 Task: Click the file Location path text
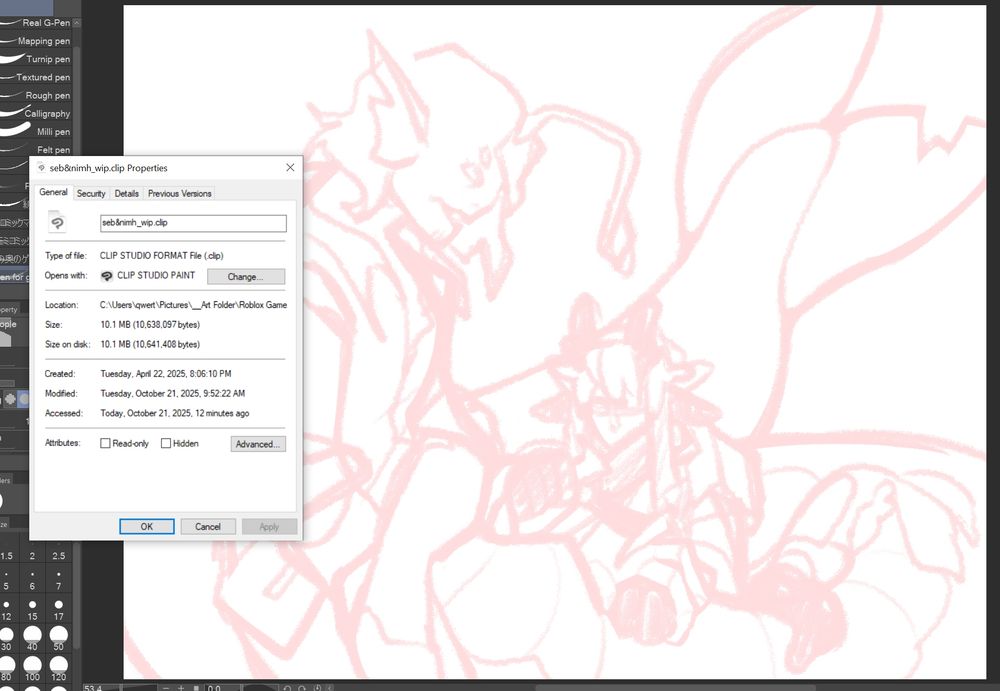click(x=193, y=305)
